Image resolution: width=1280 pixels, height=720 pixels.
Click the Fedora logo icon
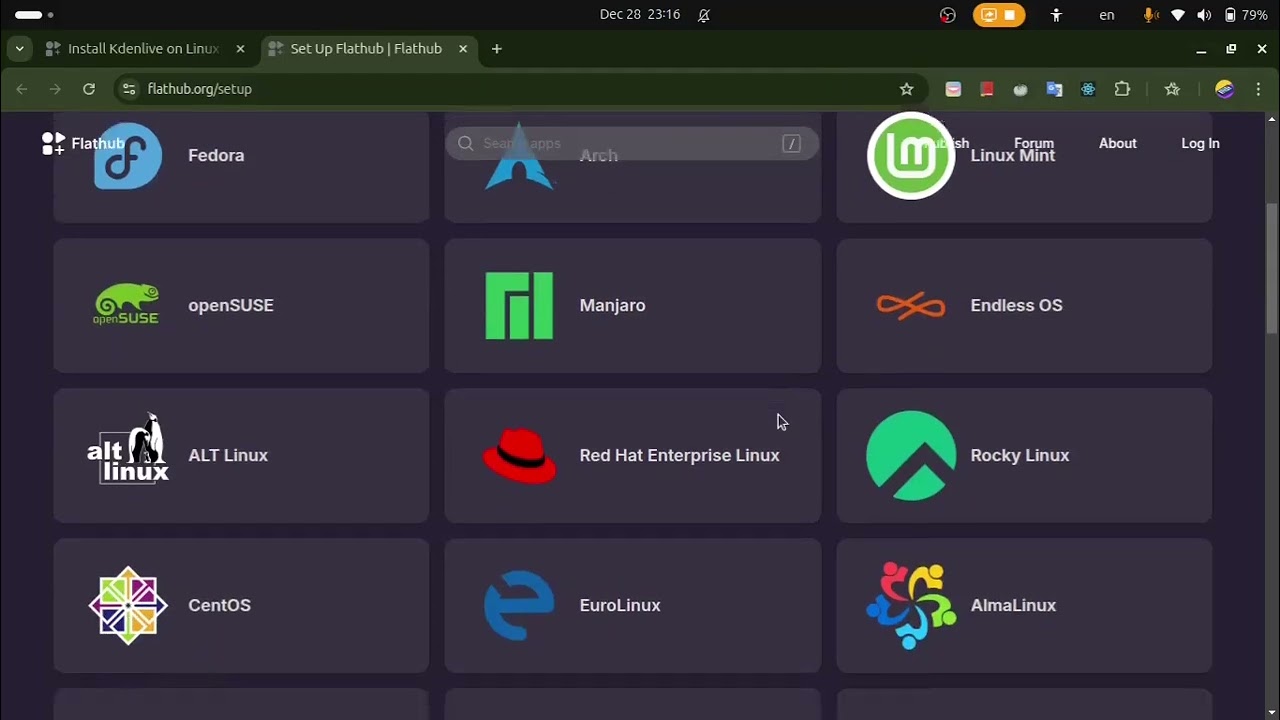click(128, 155)
